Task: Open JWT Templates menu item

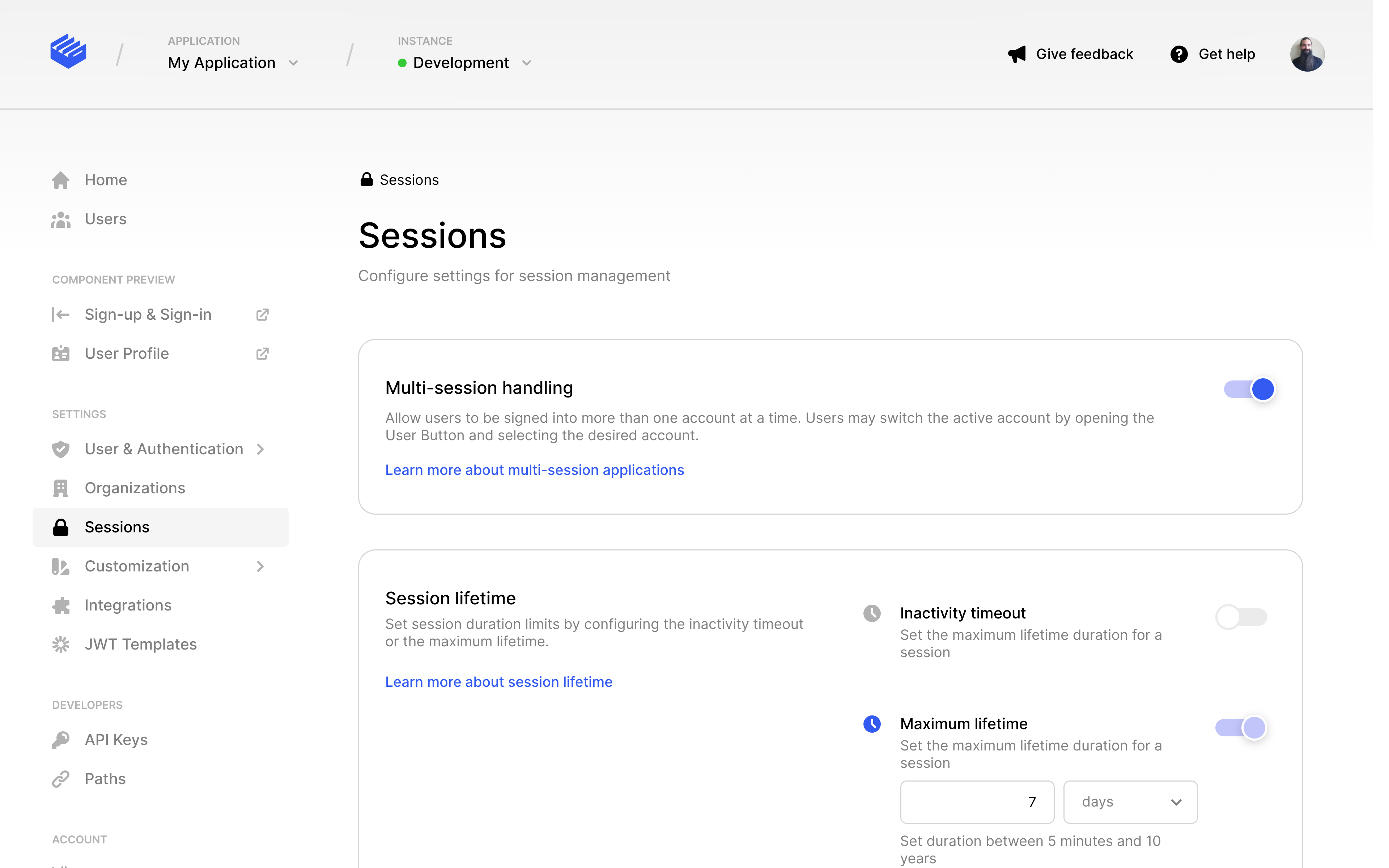Action: click(x=141, y=644)
